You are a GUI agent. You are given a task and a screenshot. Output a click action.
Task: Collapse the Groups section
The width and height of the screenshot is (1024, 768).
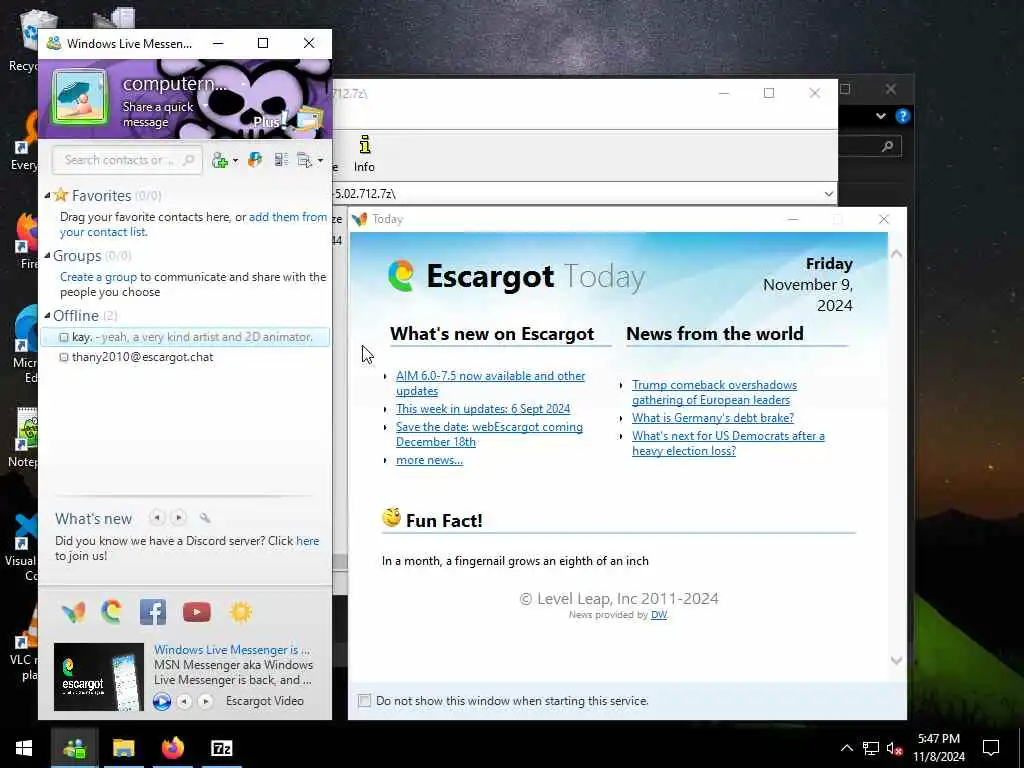pos(47,255)
